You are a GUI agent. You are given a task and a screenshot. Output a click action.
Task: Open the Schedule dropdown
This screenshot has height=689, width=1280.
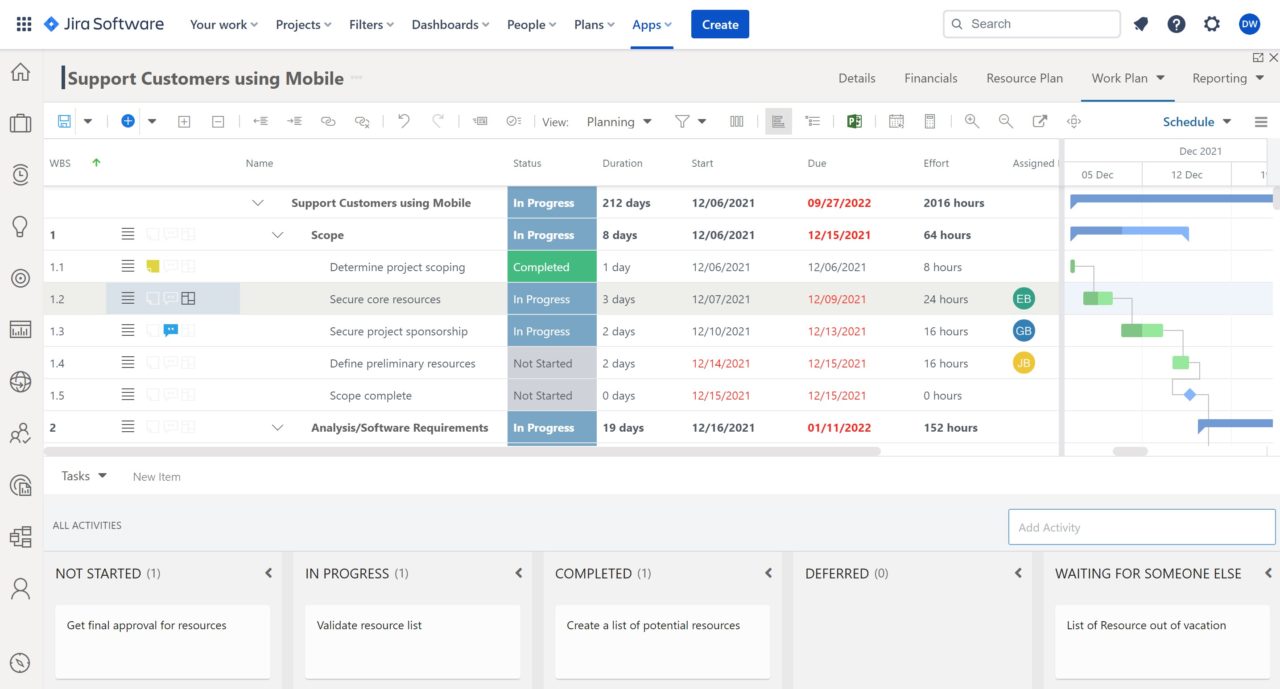(x=1196, y=121)
